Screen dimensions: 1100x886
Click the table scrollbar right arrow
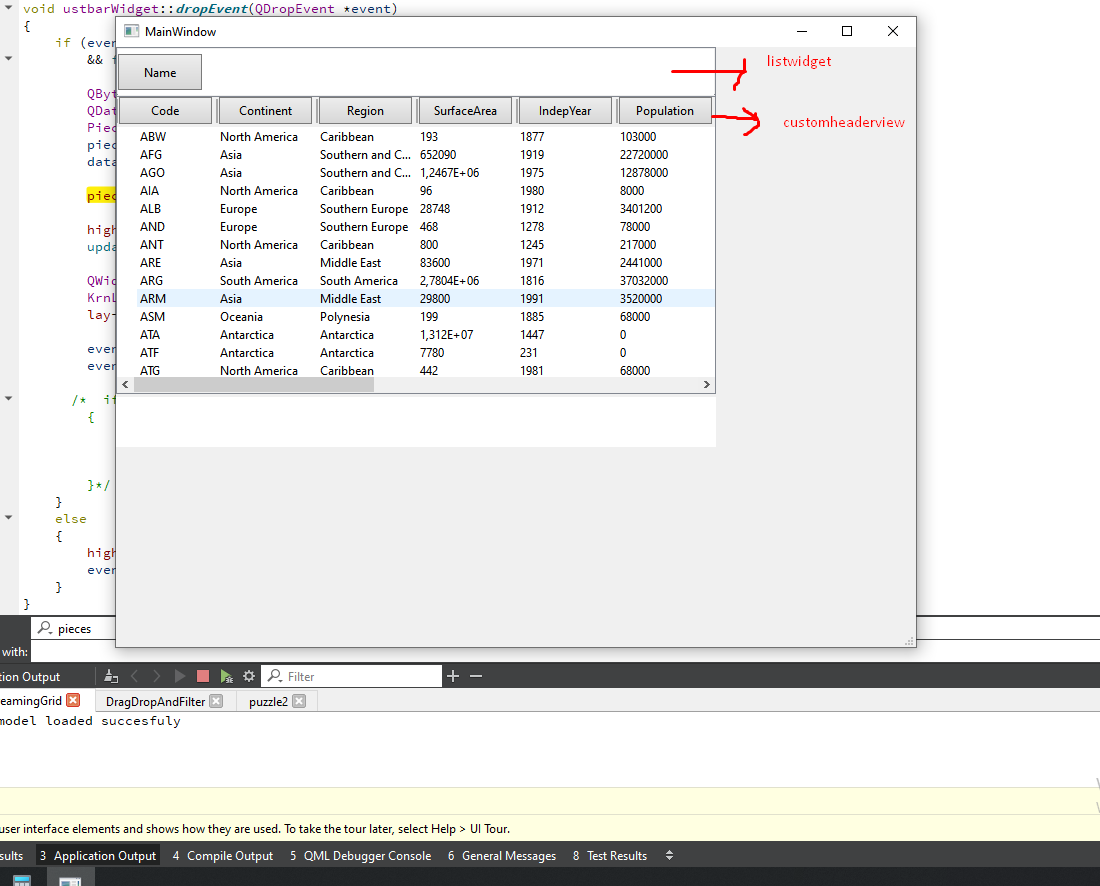pyautogui.click(x=706, y=384)
